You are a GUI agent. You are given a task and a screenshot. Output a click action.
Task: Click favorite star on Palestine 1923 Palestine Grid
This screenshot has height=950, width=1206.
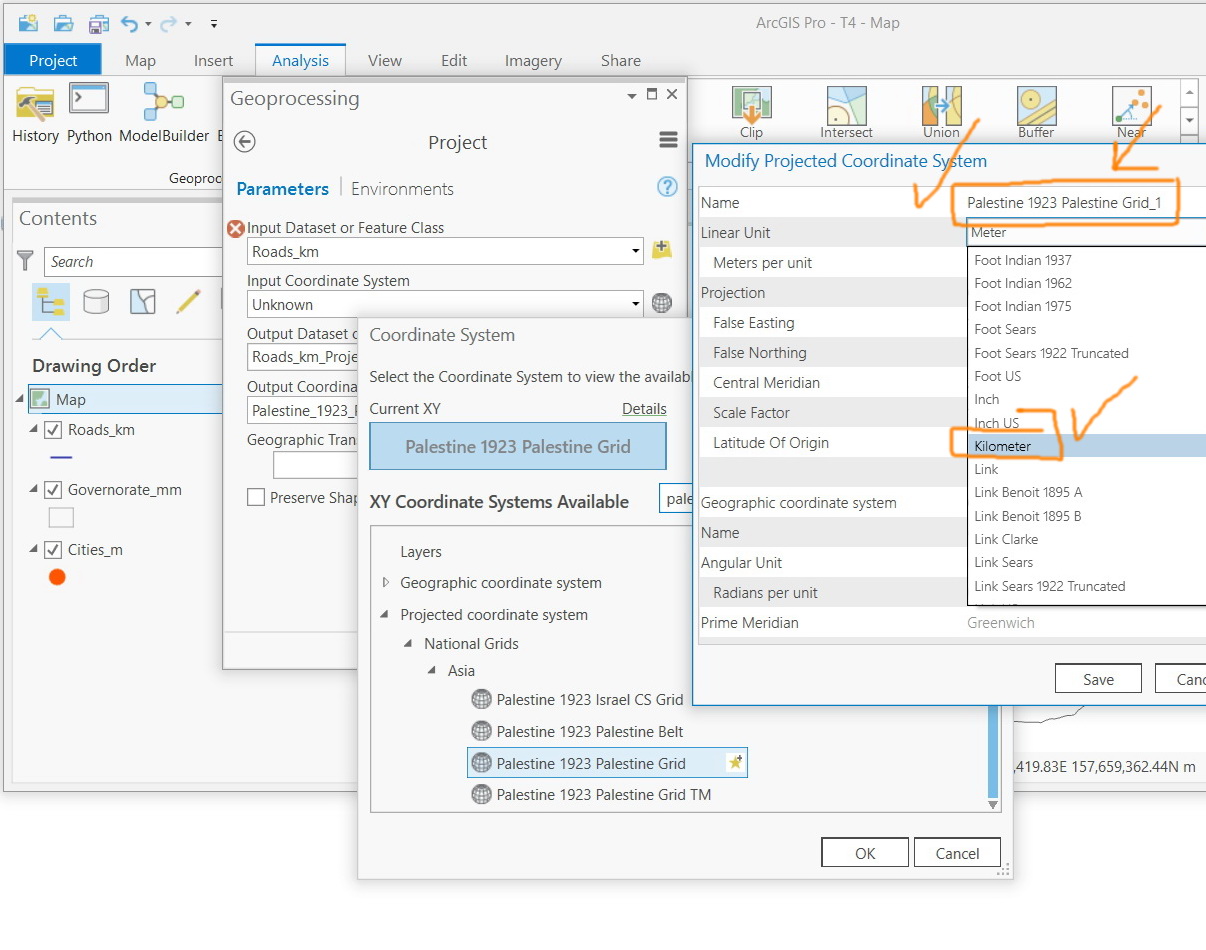[735, 763]
